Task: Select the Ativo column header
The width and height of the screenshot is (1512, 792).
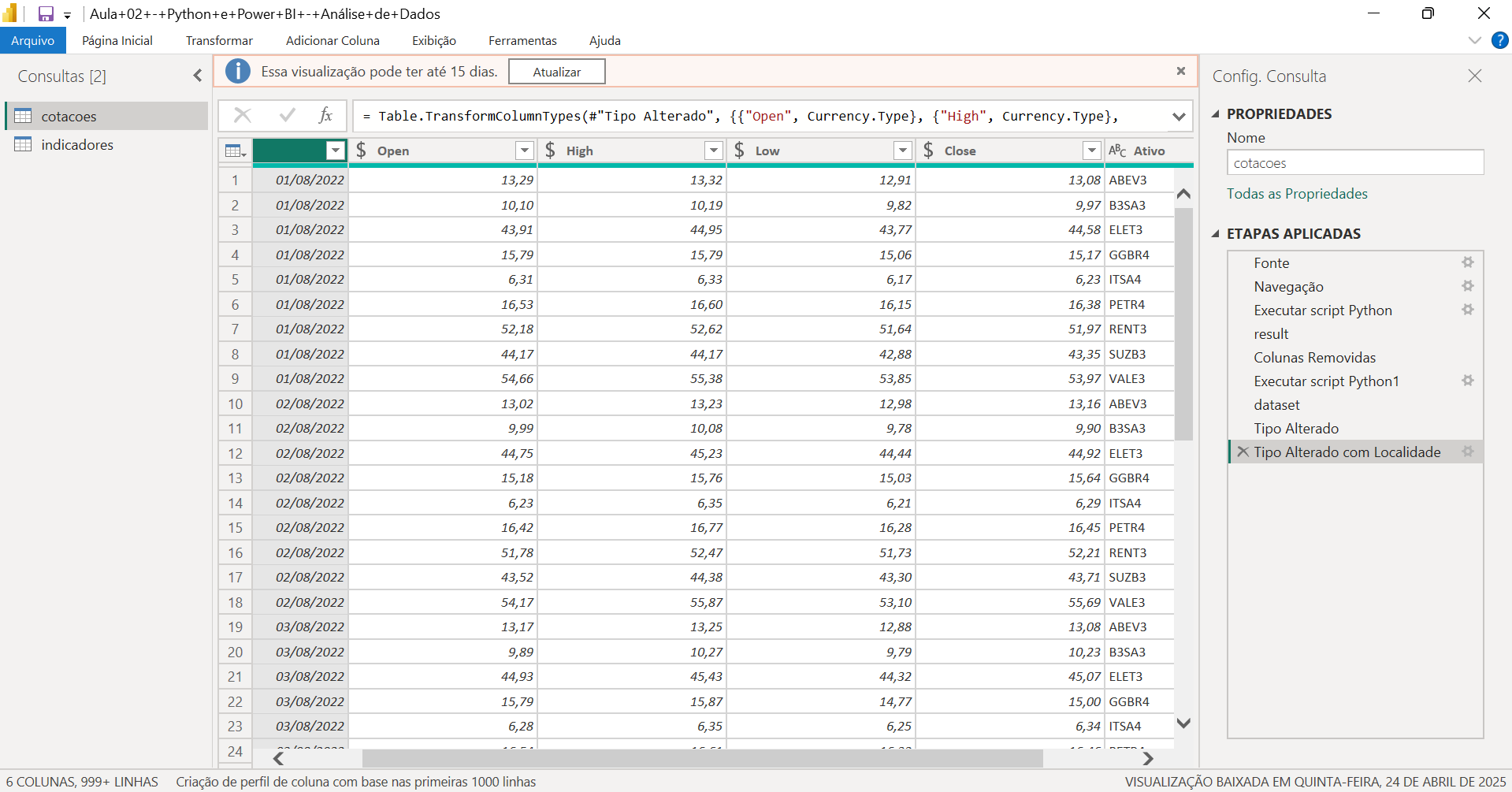Action: coord(1150,151)
